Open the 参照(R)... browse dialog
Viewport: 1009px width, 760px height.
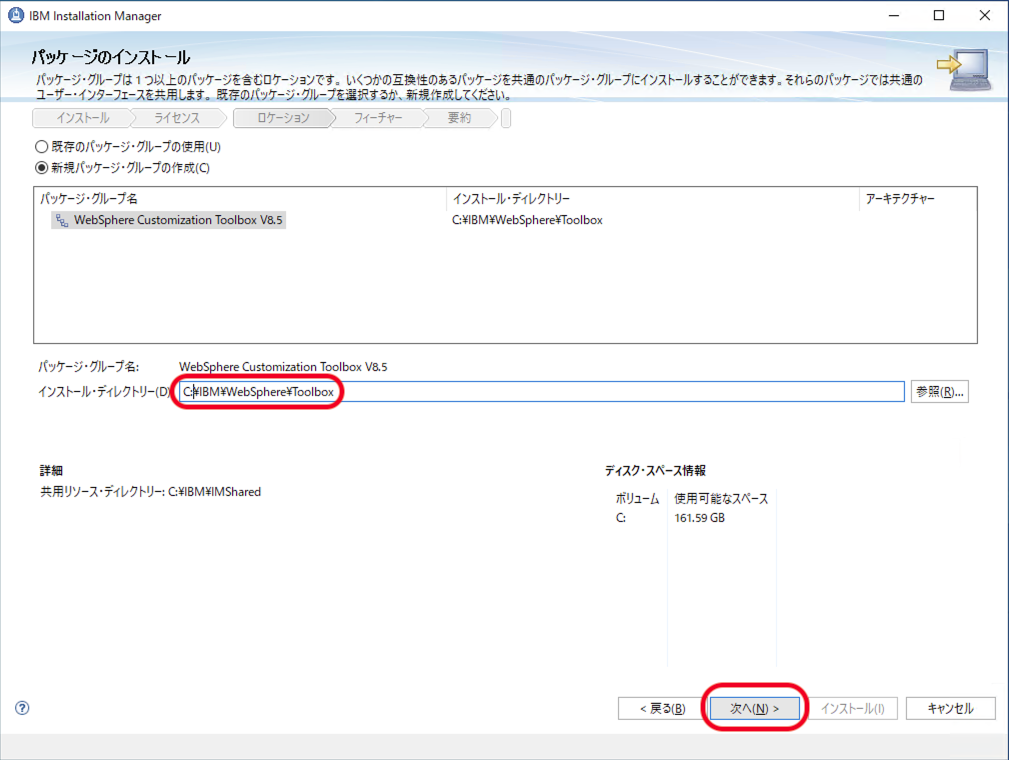tap(940, 391)
